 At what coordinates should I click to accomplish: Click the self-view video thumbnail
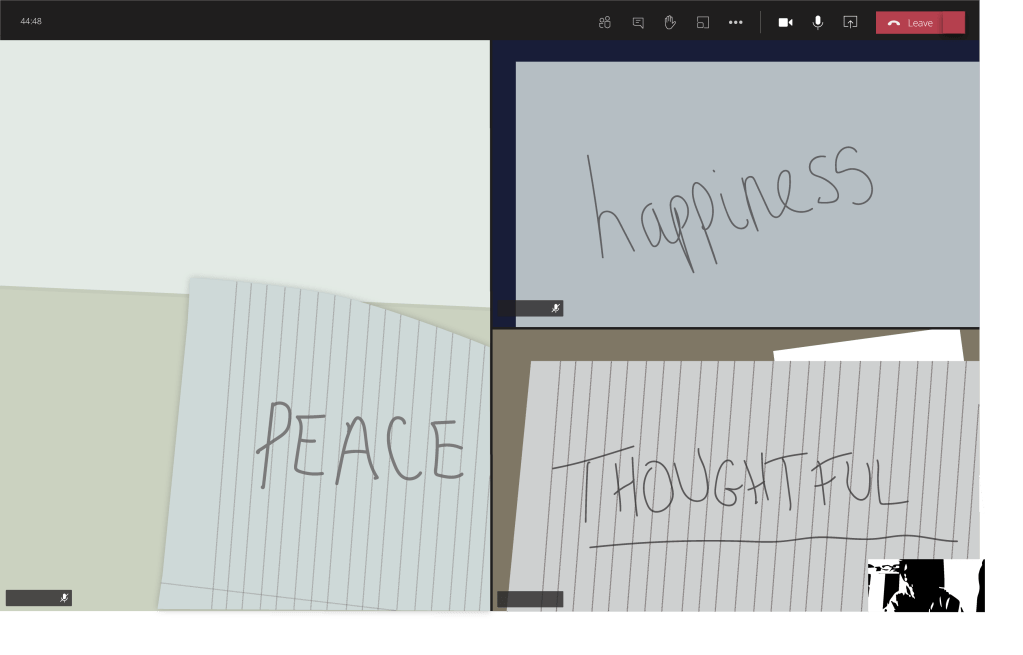coord(925,586)
